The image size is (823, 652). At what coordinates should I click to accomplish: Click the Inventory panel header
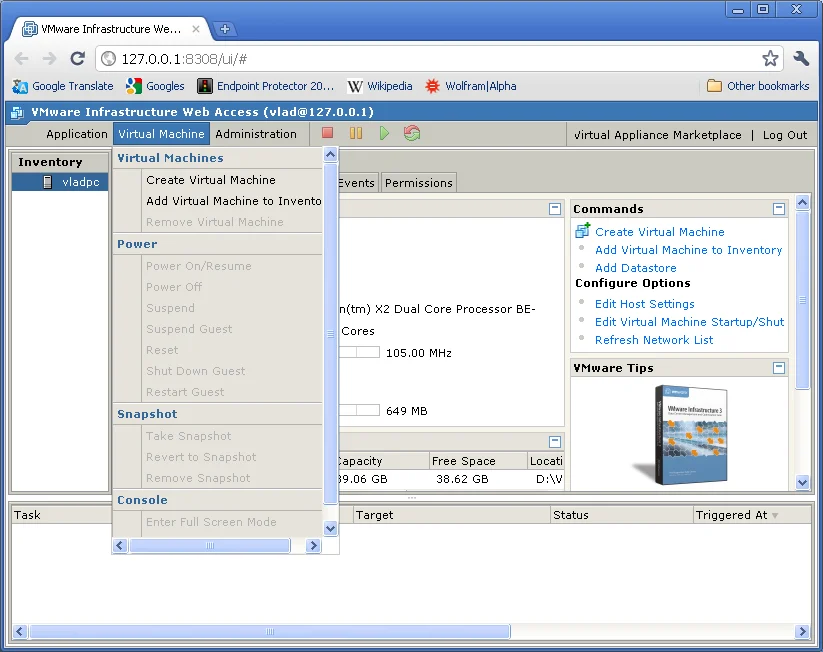tap(60, 162)
